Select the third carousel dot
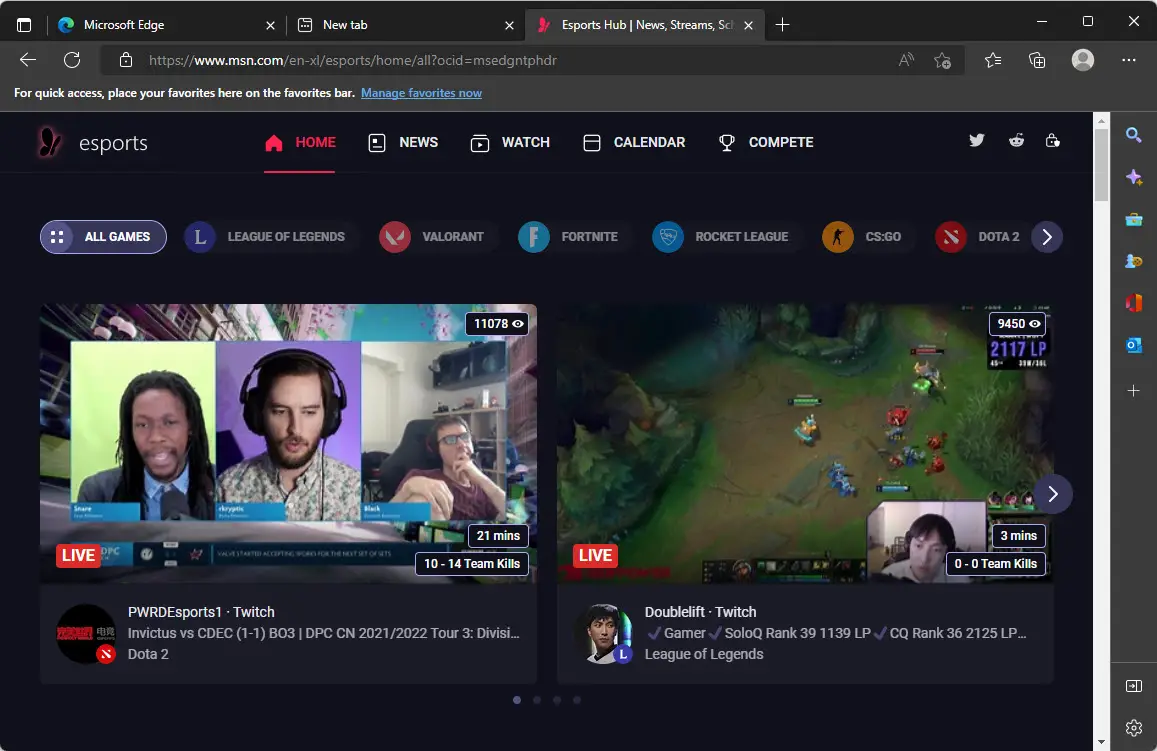1157x751 pixels. click(x=556, y=700)
